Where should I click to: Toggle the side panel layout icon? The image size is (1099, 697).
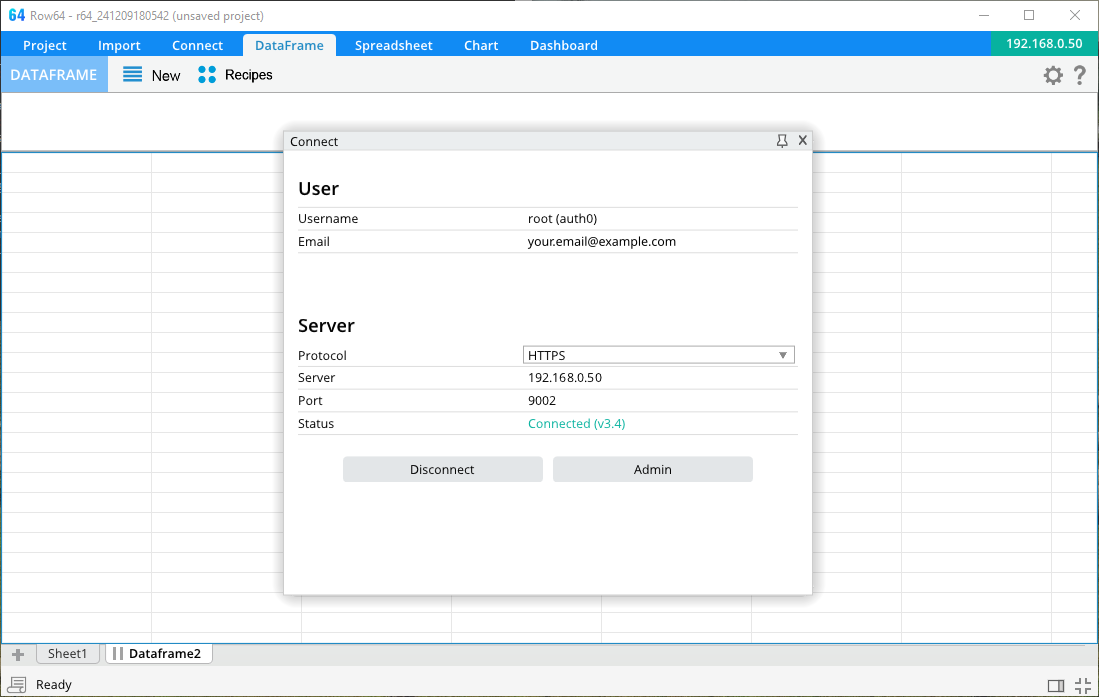pos(1056,685)
